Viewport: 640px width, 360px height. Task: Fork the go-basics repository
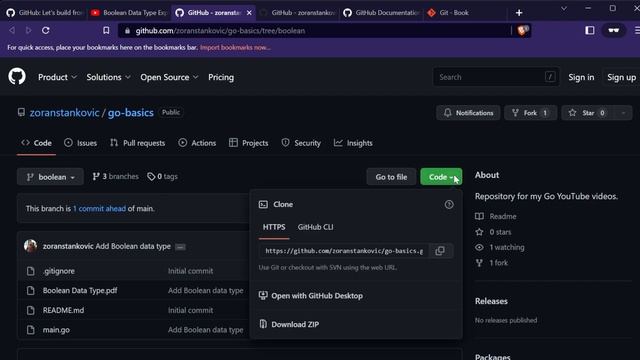point(530,113)
